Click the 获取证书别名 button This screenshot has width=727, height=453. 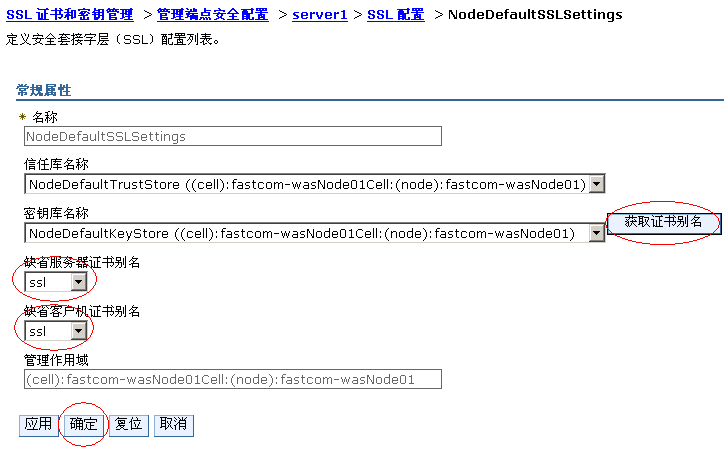pos(663,223)
